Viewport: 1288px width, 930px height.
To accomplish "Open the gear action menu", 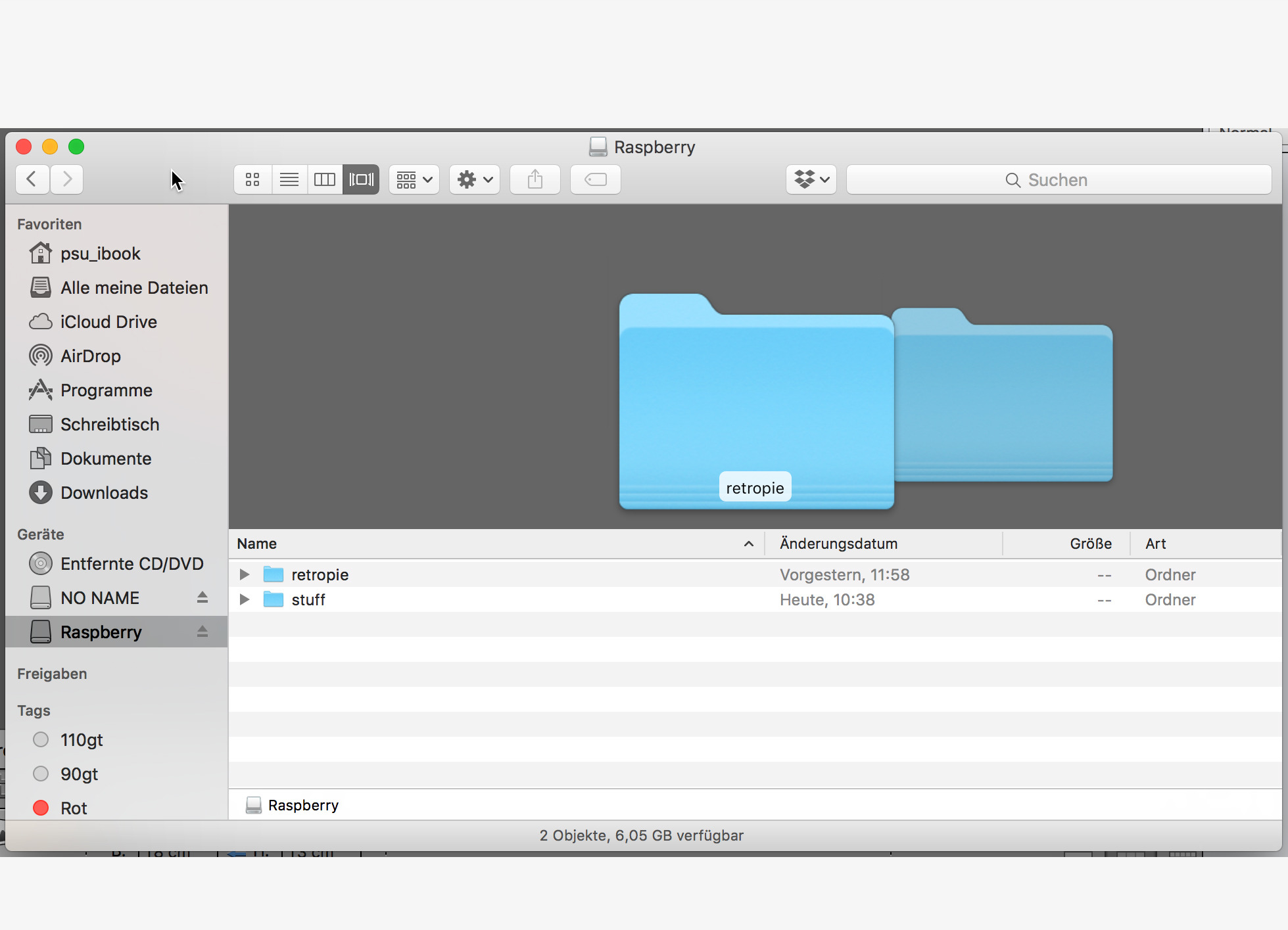I will [x=475, y=179].
